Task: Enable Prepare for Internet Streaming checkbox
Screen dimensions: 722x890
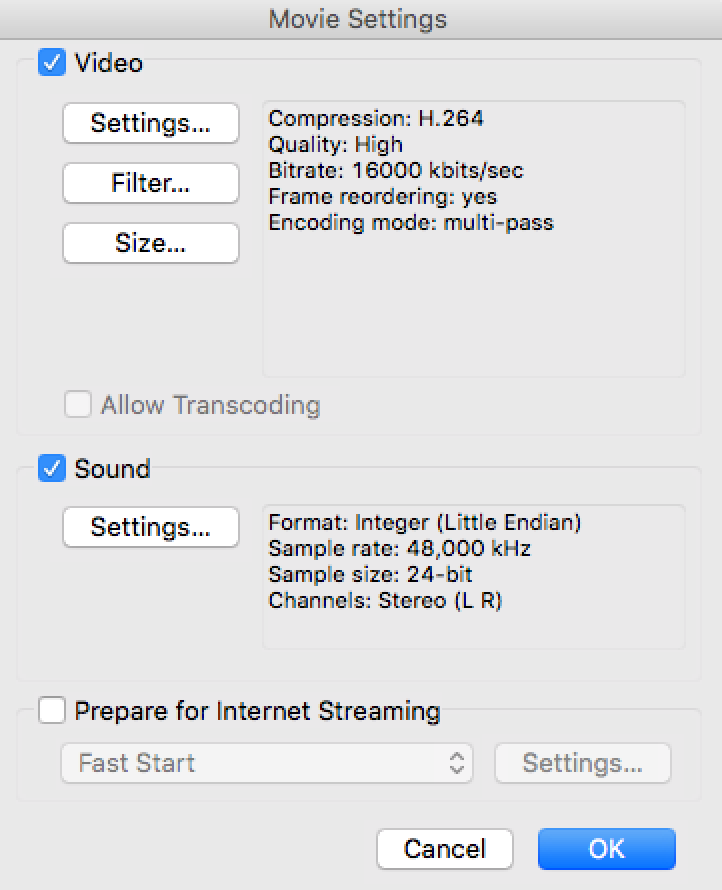Action: coord(51,711)
